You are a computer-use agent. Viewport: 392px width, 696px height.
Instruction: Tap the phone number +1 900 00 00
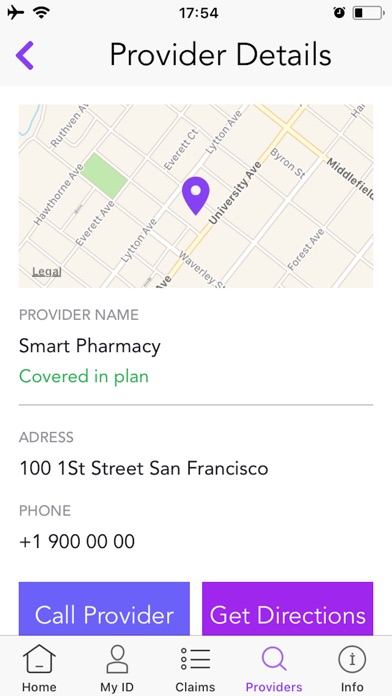pos(77,542)
